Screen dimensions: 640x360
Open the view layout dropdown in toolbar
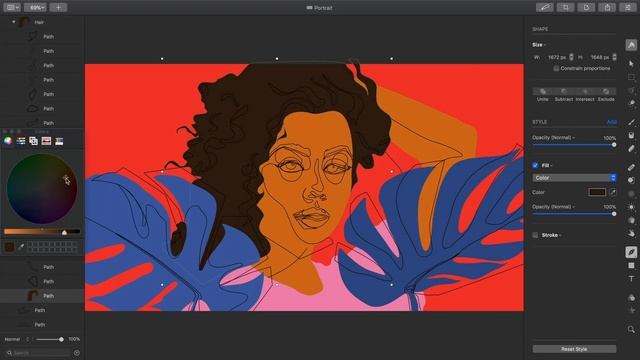(12, 7)
